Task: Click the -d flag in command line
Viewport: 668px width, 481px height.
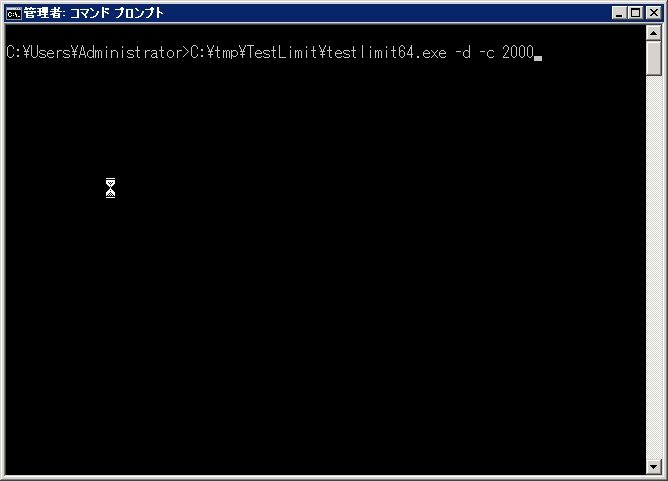Action: [x=463, y=53]
